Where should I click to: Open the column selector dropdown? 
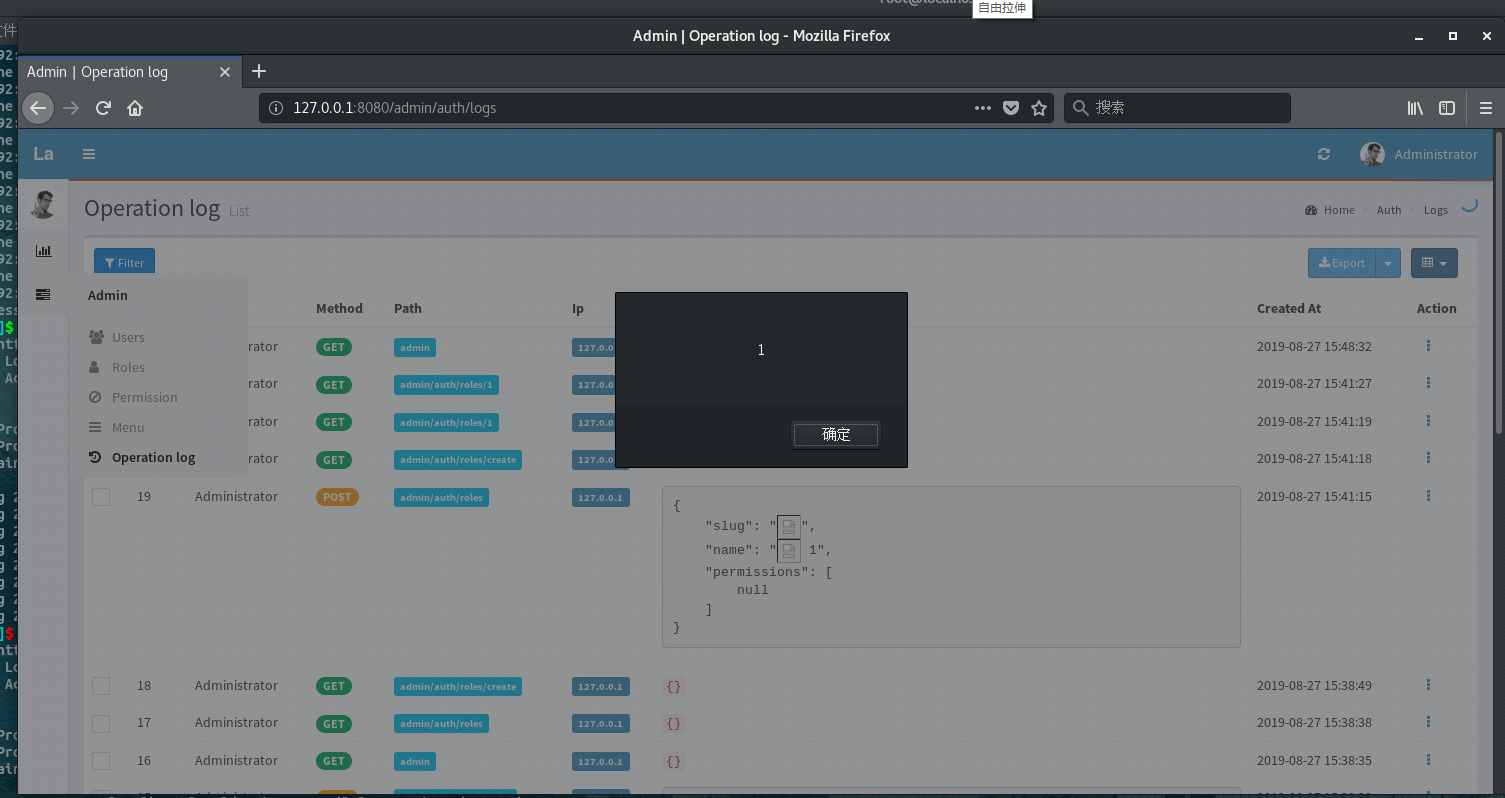click(x=1434, y=263)
